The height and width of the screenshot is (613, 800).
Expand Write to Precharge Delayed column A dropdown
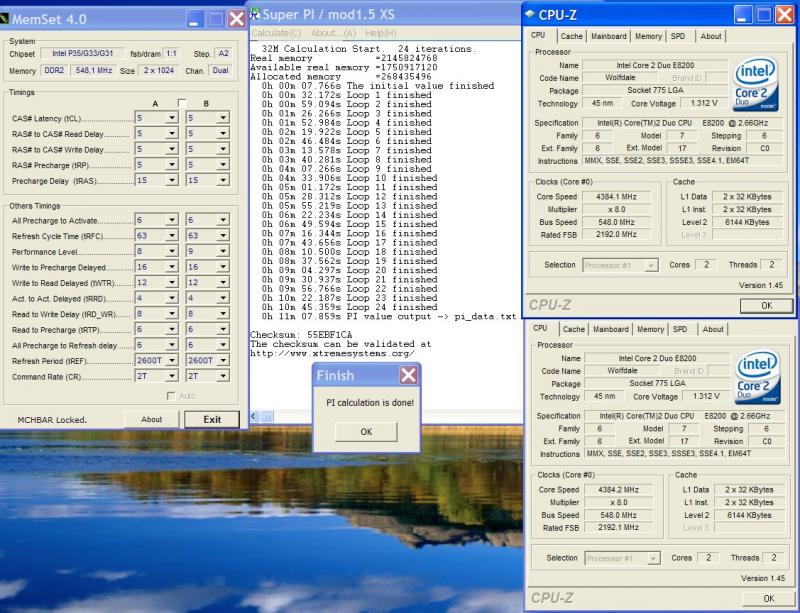tap(172, 267)
